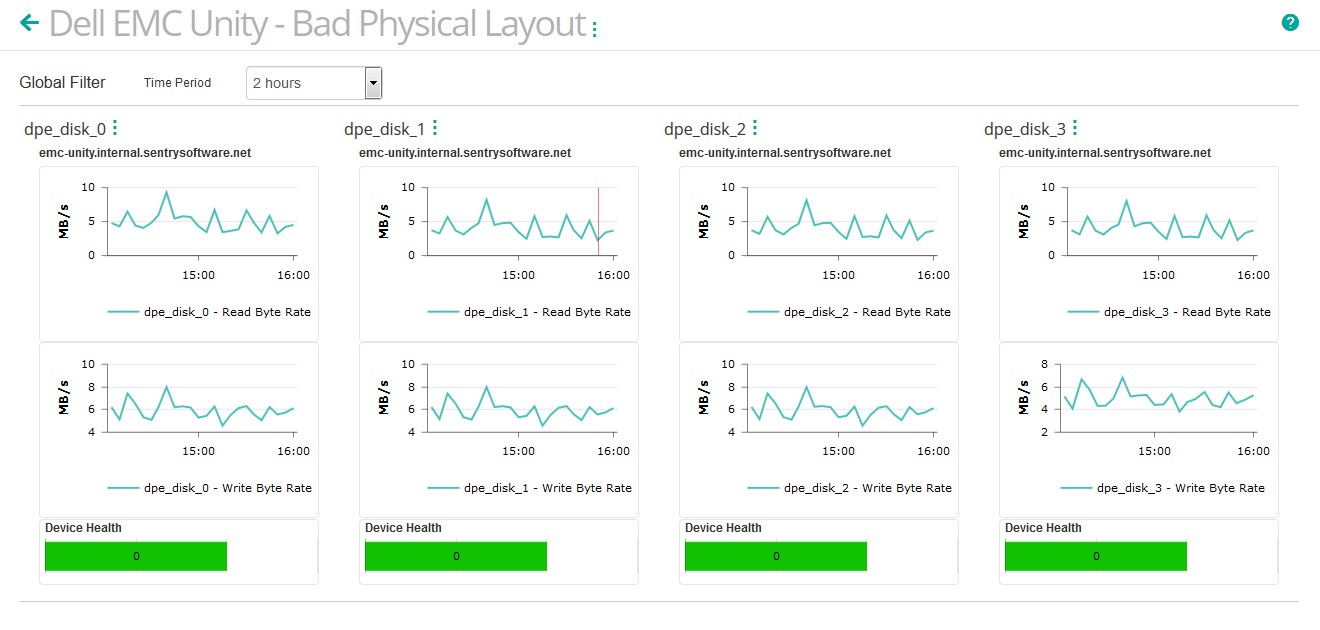
Task: Click the dropdown arrow showing 2 hours
Action: pos(373,83)
